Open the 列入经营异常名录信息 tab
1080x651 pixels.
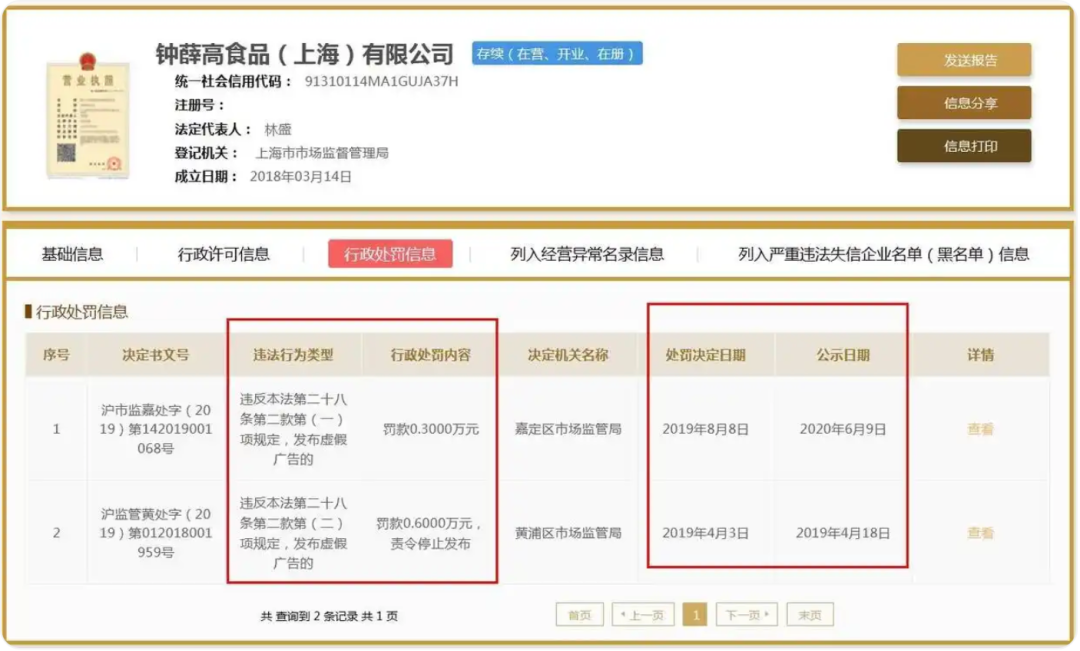[587, 254]
